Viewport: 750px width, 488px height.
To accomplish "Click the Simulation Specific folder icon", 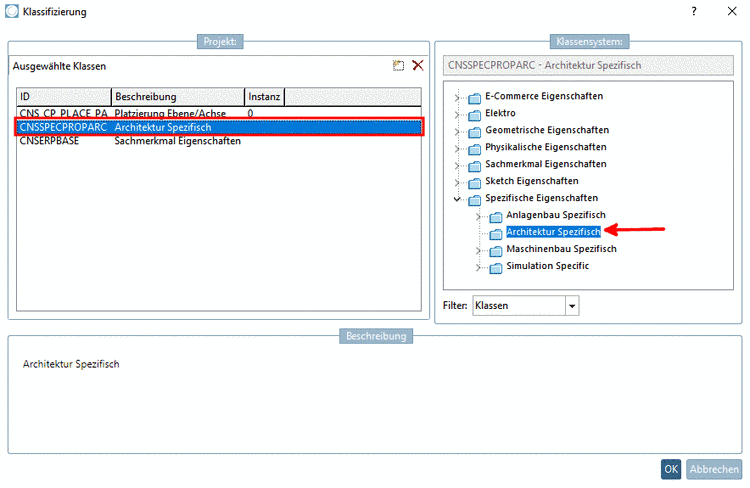I will (496, 268).
